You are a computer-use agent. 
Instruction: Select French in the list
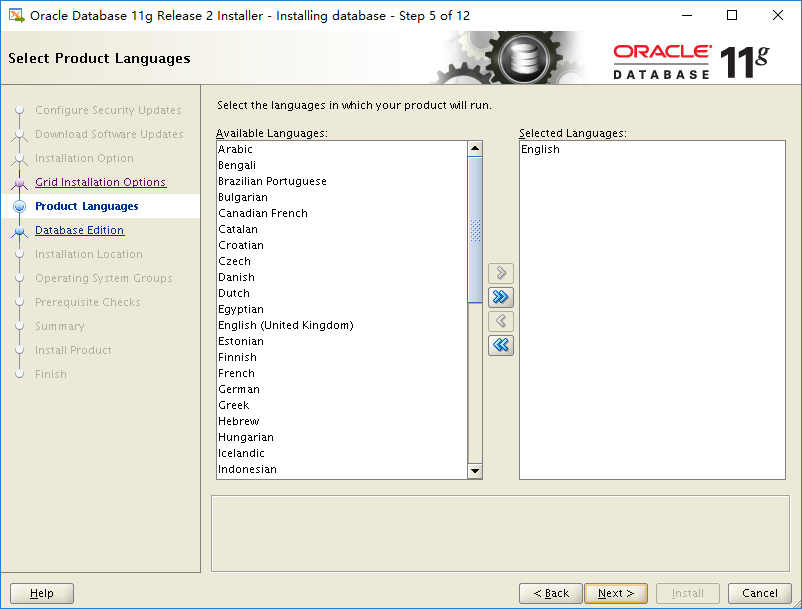pyautogui.click(x=342, y=373)
